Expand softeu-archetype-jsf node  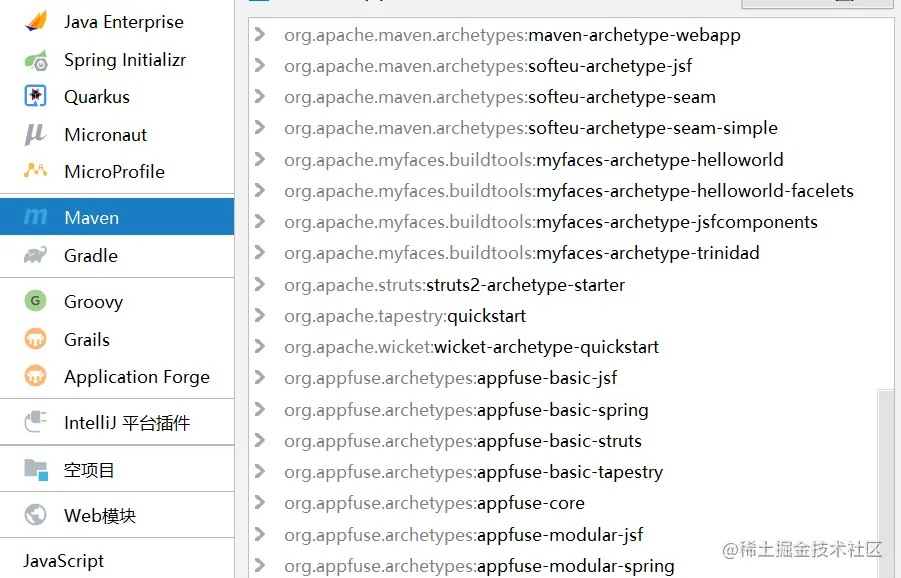(260, 65)
